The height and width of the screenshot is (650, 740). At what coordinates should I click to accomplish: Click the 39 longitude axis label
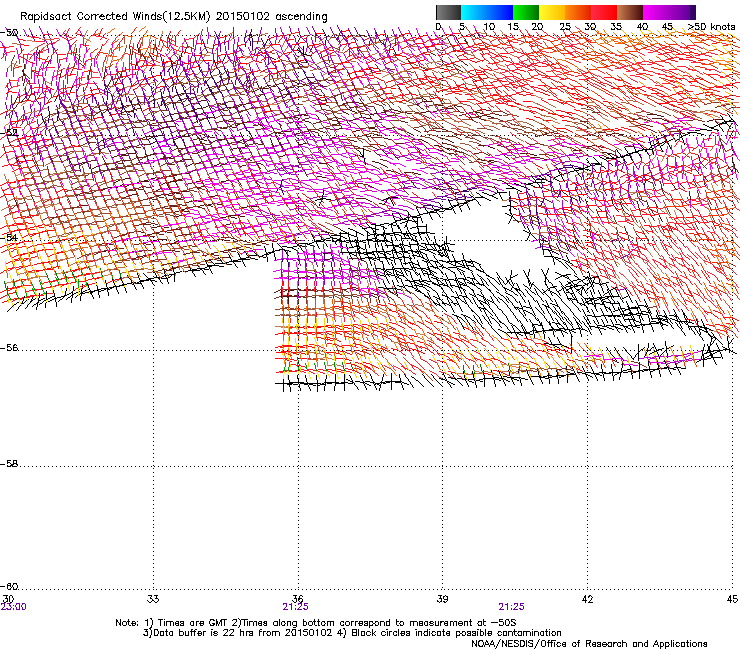tap(442, 599)
